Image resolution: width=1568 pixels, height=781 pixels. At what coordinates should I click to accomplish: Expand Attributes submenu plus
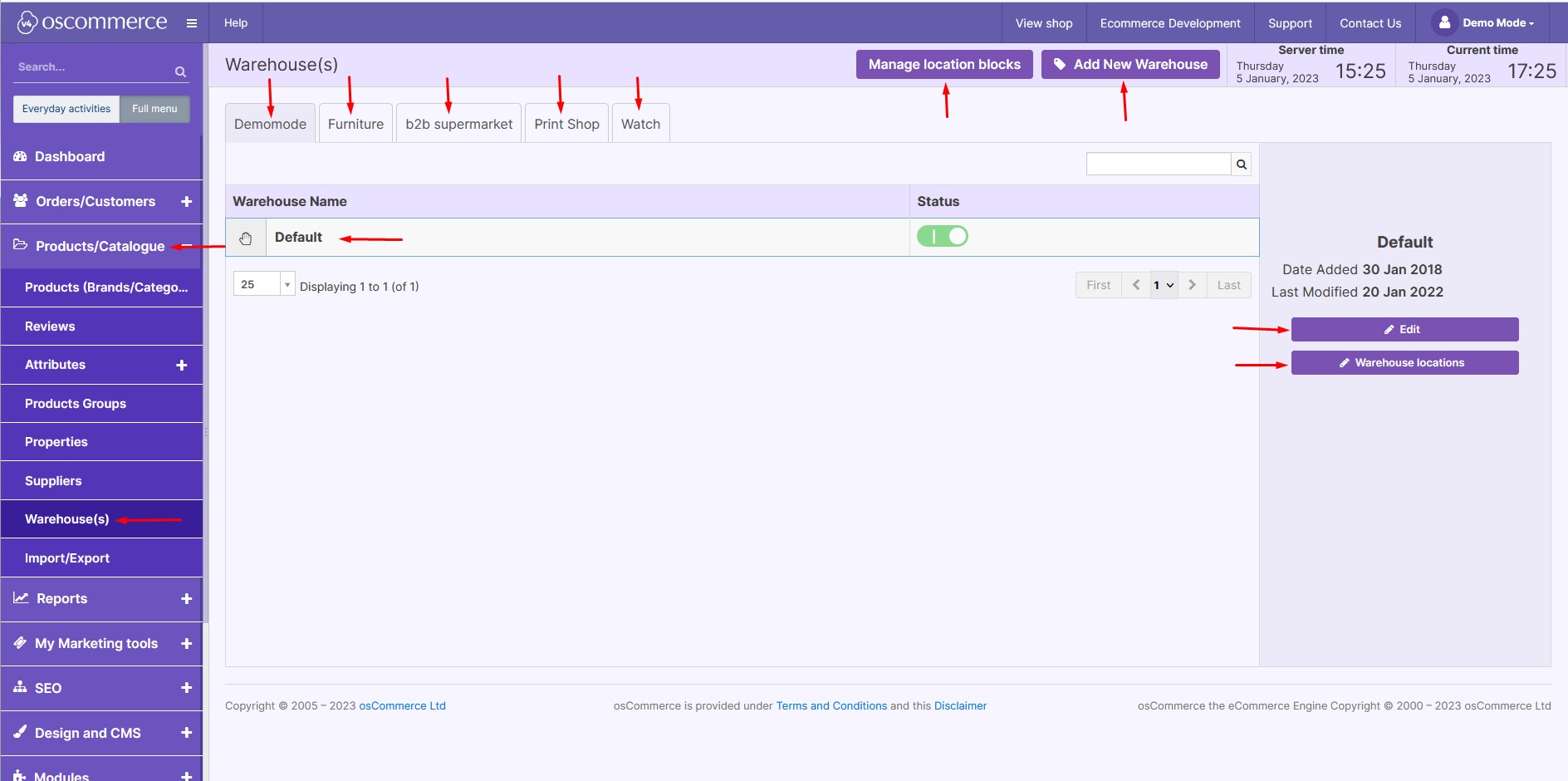(x=182, y=365)
